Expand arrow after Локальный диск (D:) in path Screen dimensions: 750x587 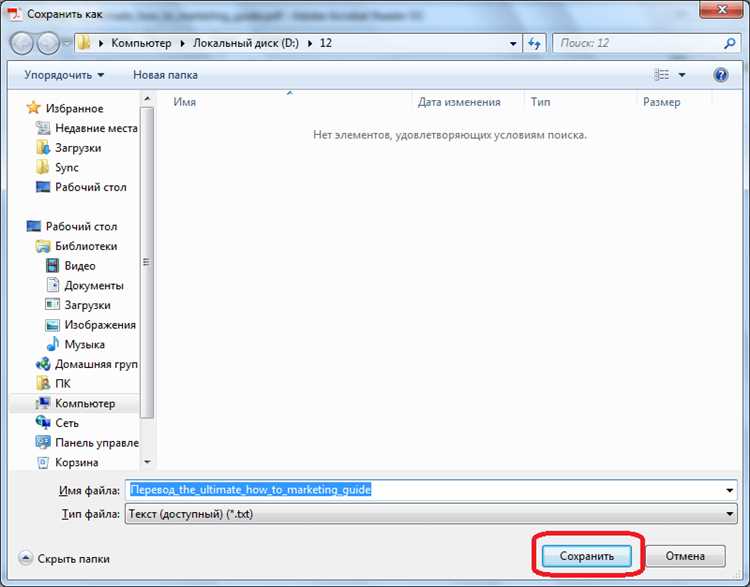[x=310, y=44]
